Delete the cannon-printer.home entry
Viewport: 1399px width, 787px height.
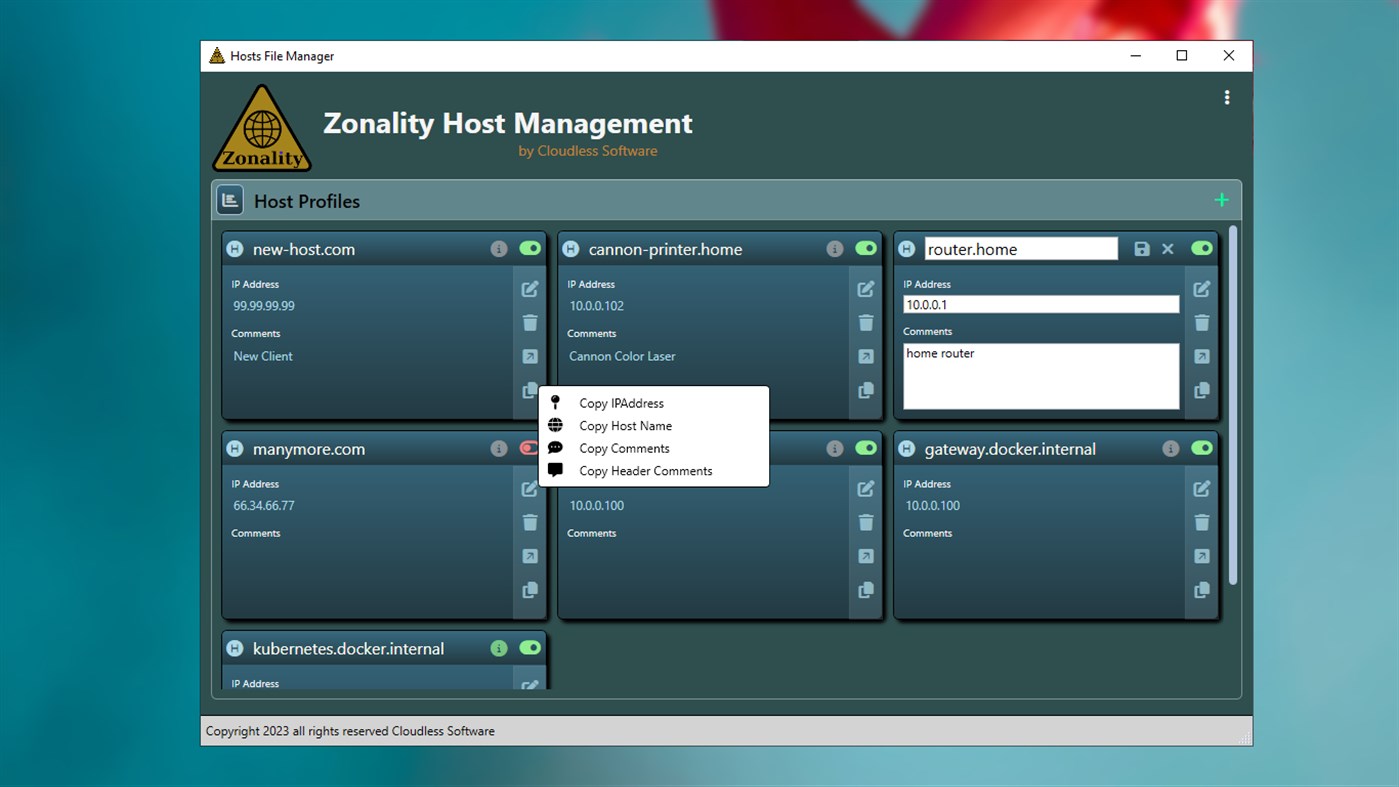(866, 322)
